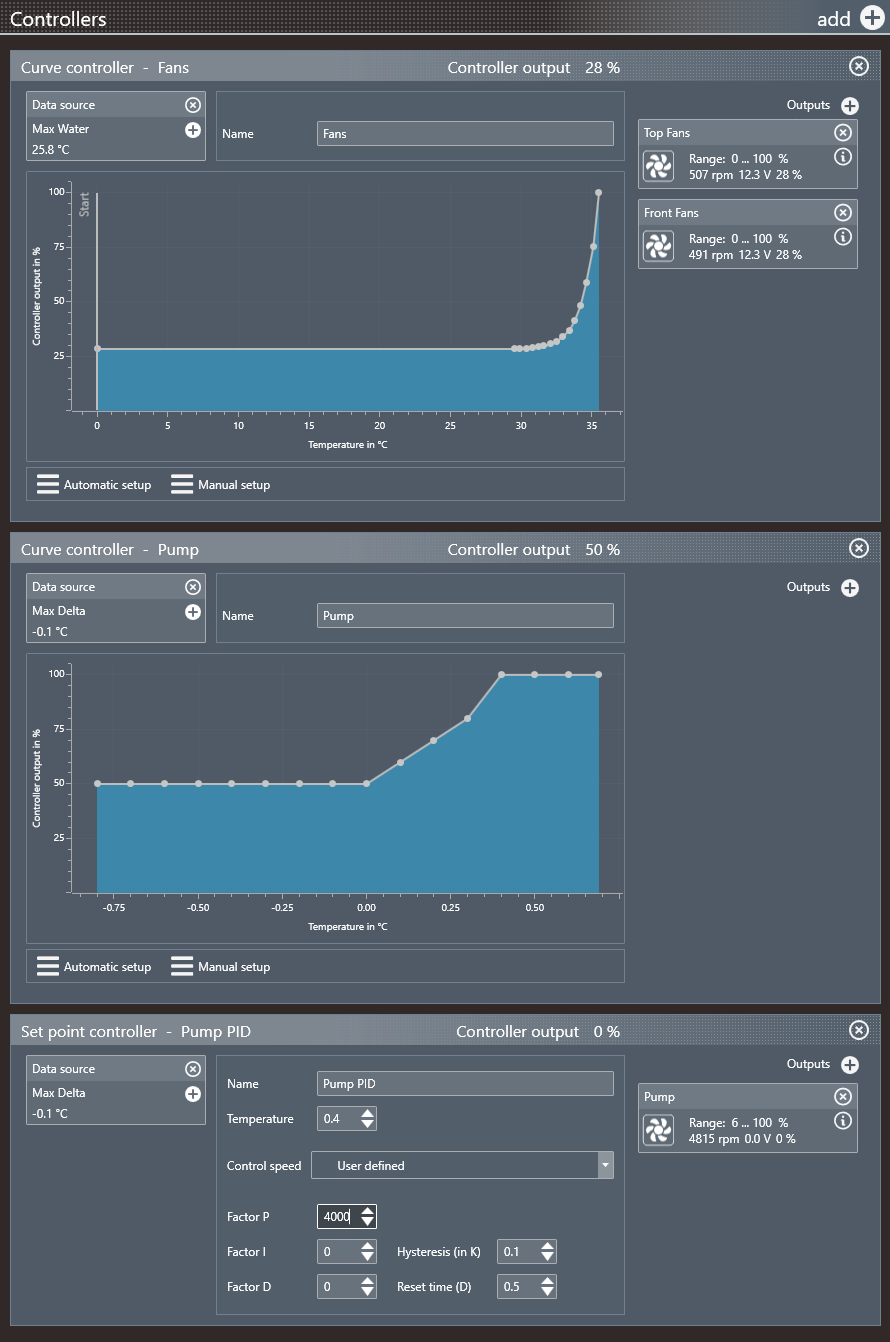Remove the Fans curve controller
The height and width of the screenshot is (1342, 890).
pos(858,66)
